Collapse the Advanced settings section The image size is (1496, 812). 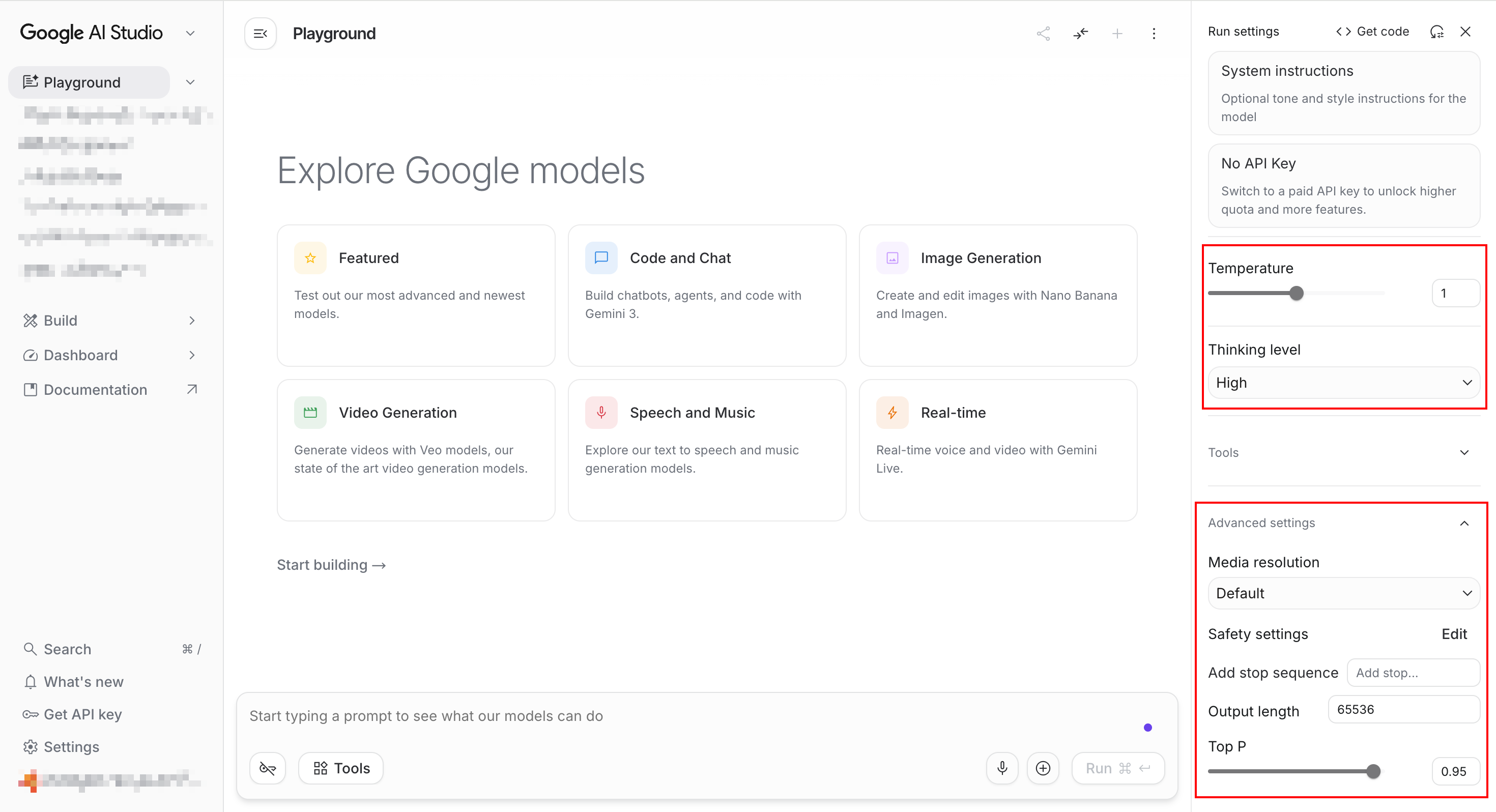pyautogui.click(x=1344, y=523)
